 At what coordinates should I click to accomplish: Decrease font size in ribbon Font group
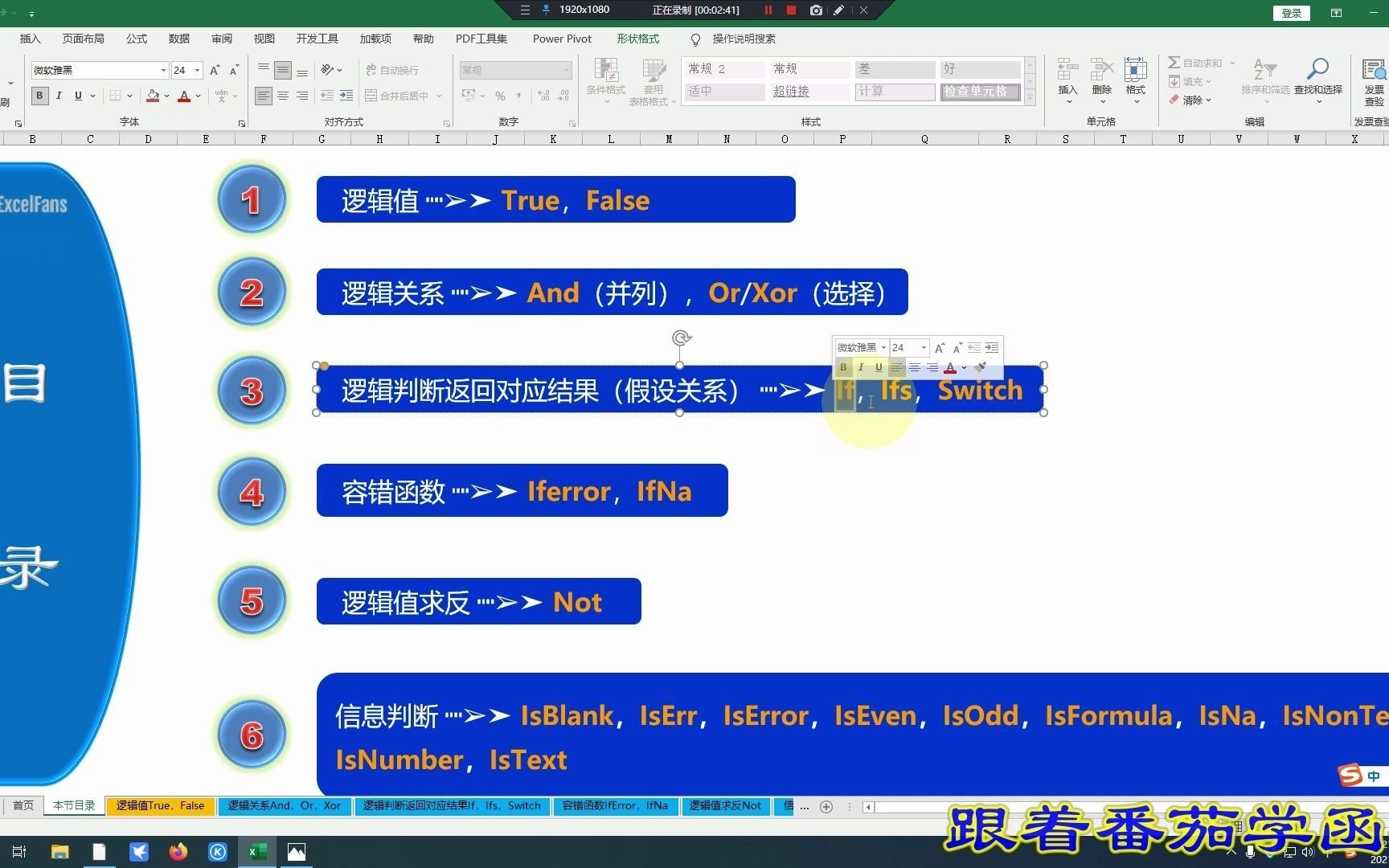(x=234, y=71)
